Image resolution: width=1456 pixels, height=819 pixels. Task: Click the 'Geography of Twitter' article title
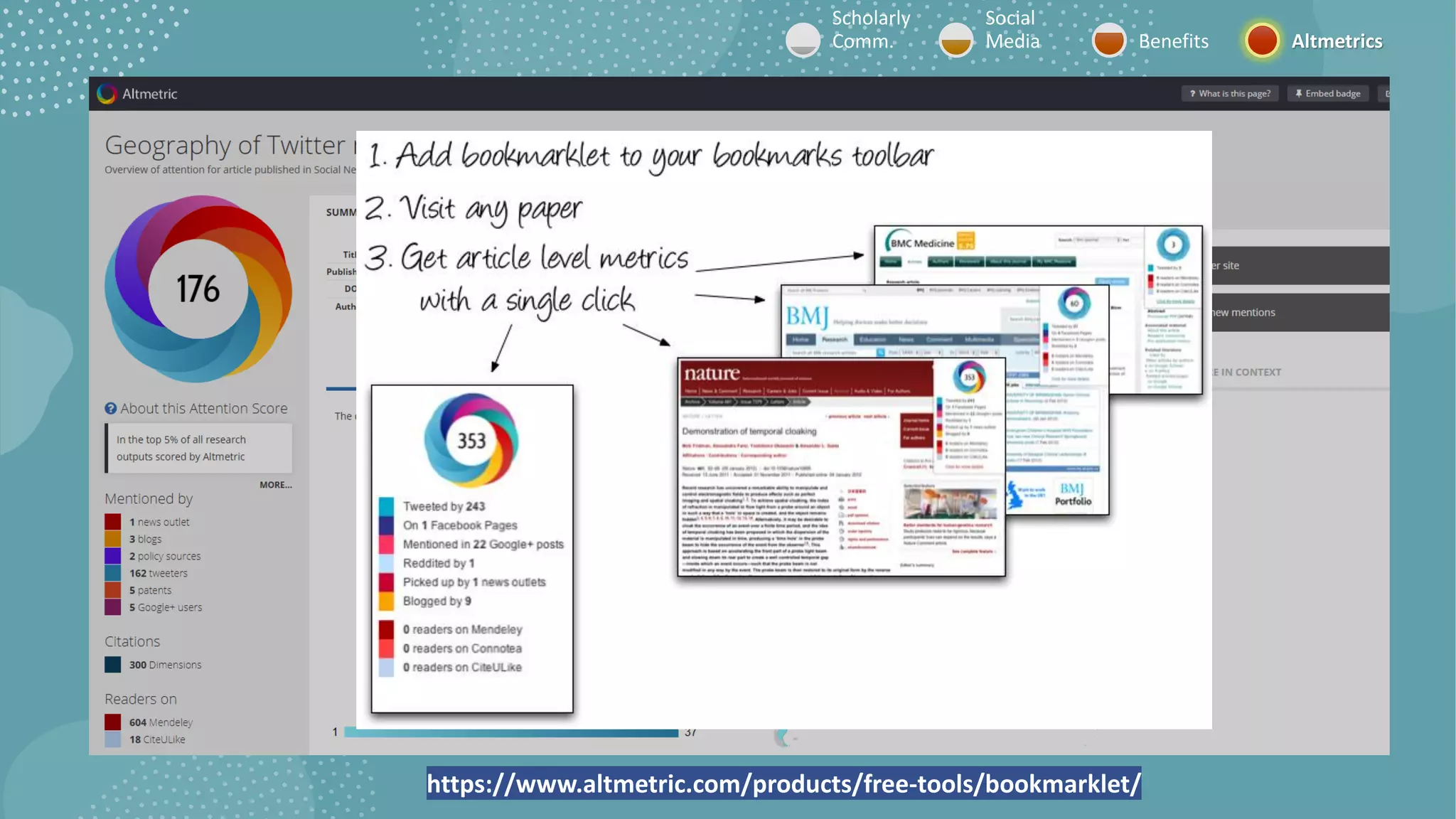(x=230, y=145)
